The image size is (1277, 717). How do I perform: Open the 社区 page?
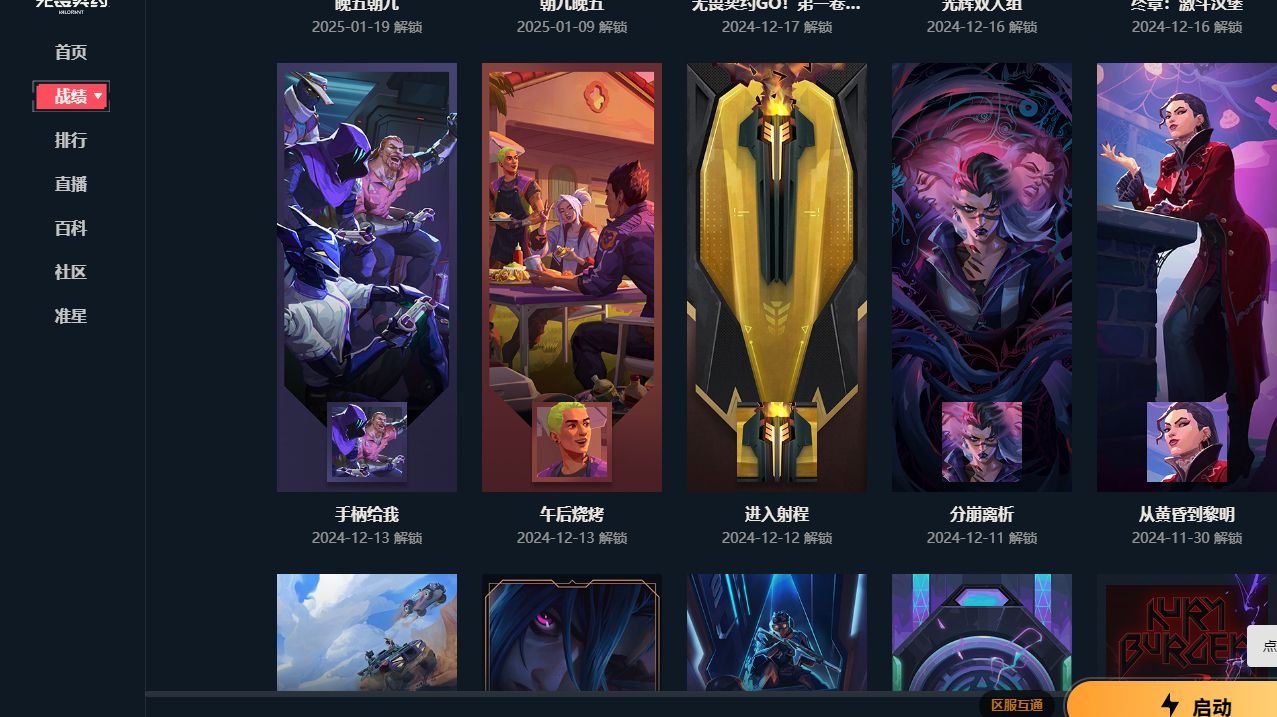point(71,272)
